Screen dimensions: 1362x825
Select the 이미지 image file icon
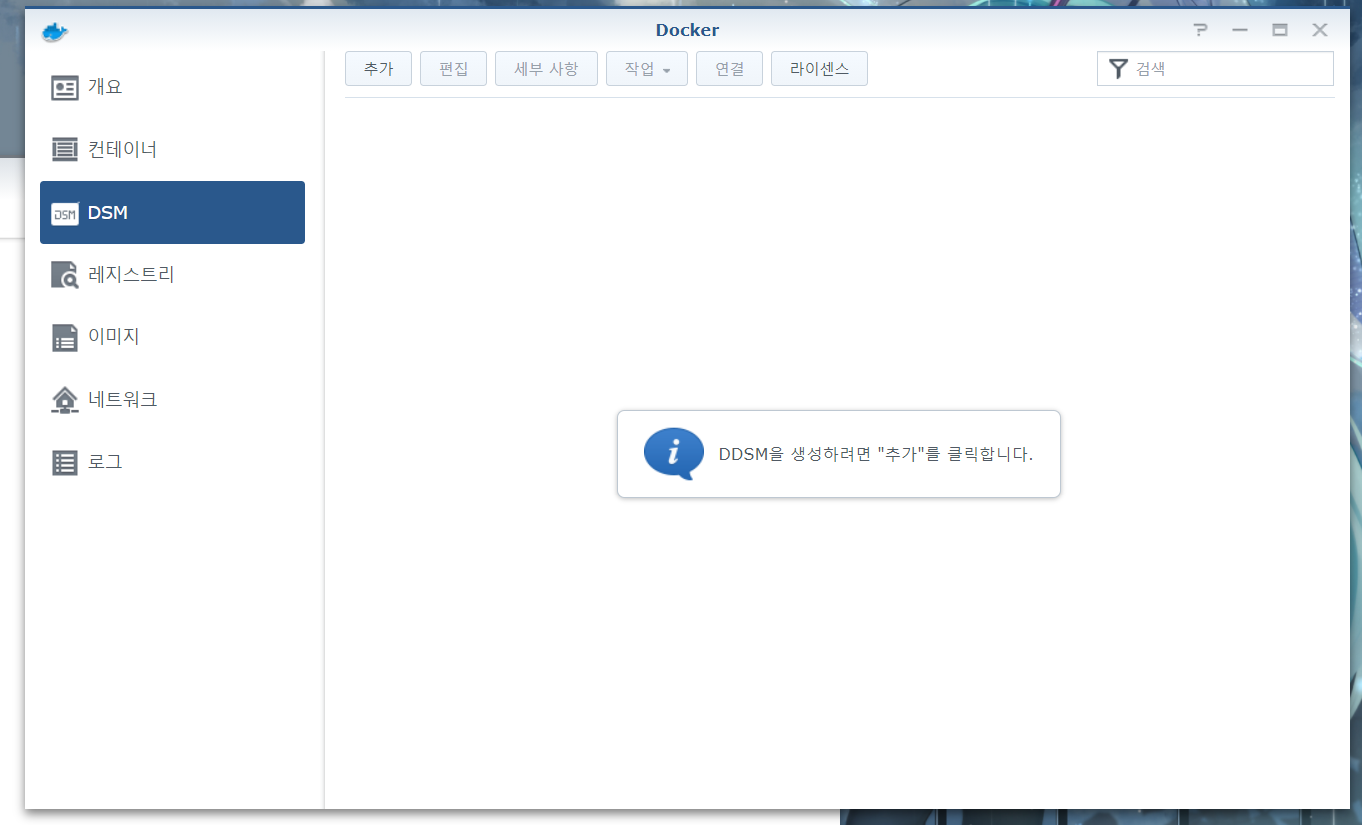(65, 338)
